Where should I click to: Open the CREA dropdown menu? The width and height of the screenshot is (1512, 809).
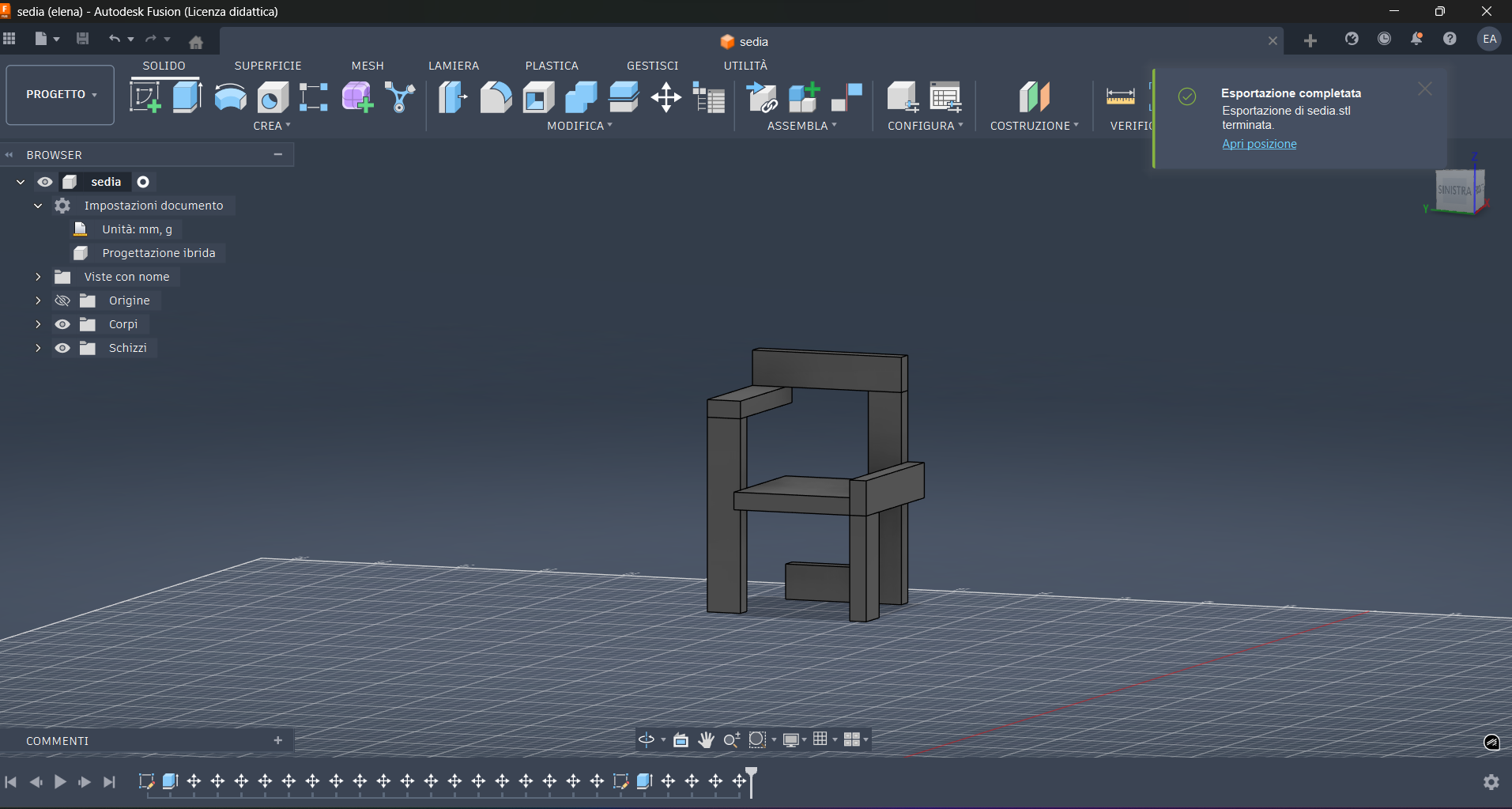272,125
